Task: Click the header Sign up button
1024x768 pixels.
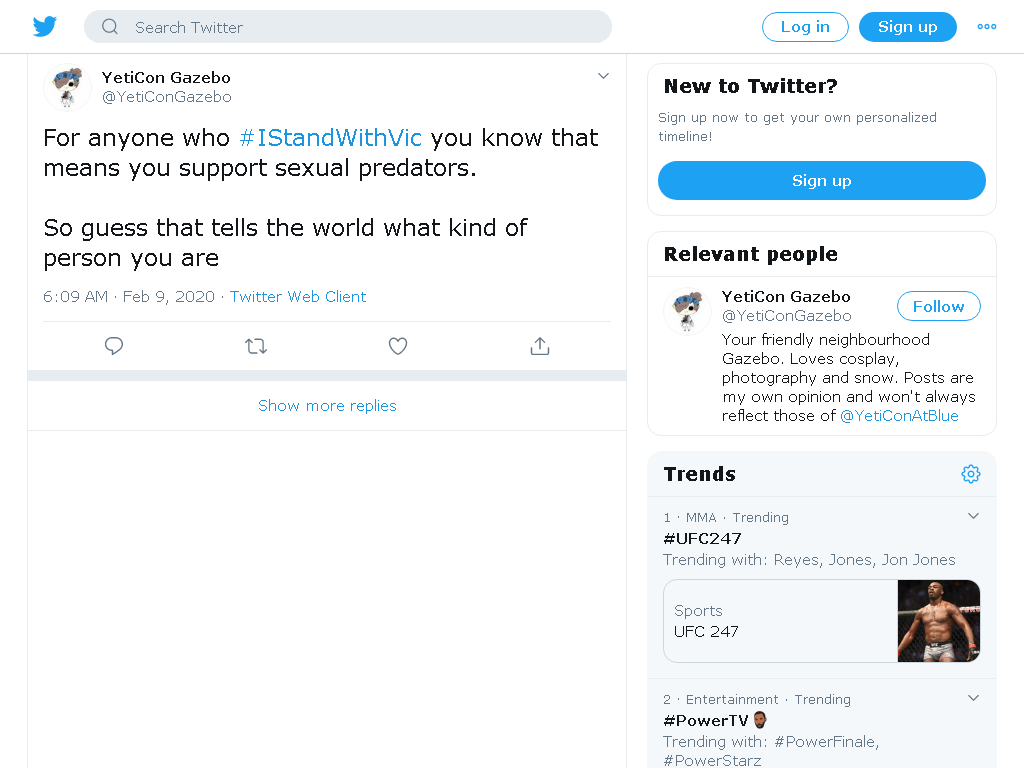Action: (907, 27)
